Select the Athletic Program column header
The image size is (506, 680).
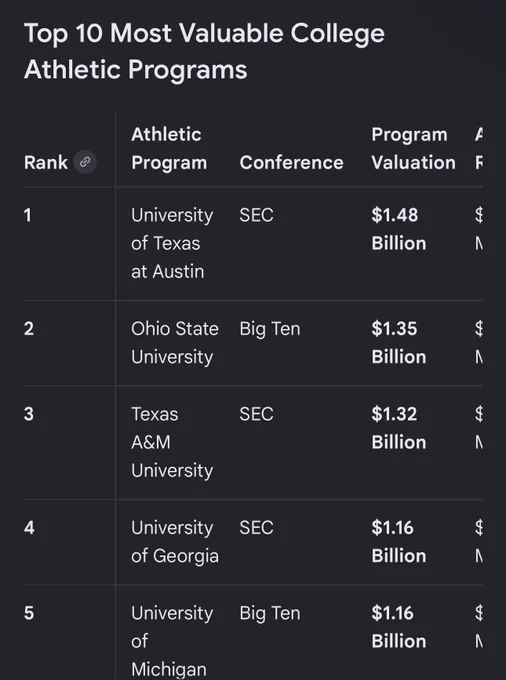point(169,149)
